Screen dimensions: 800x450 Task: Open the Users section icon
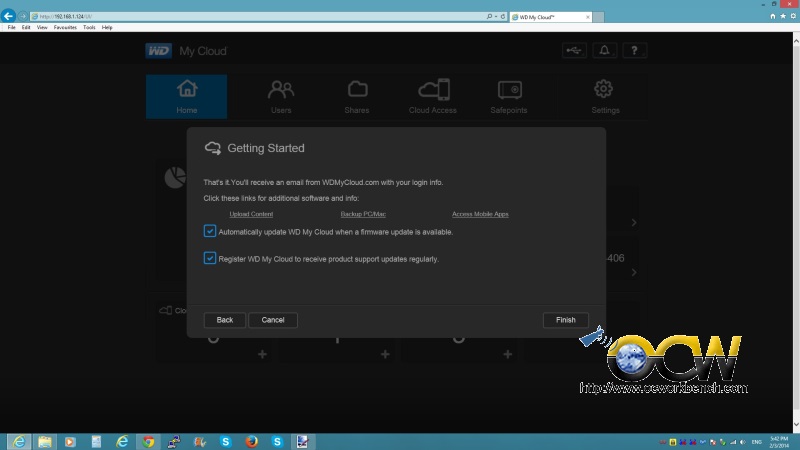pyautogui.click(x=281, y=90)
